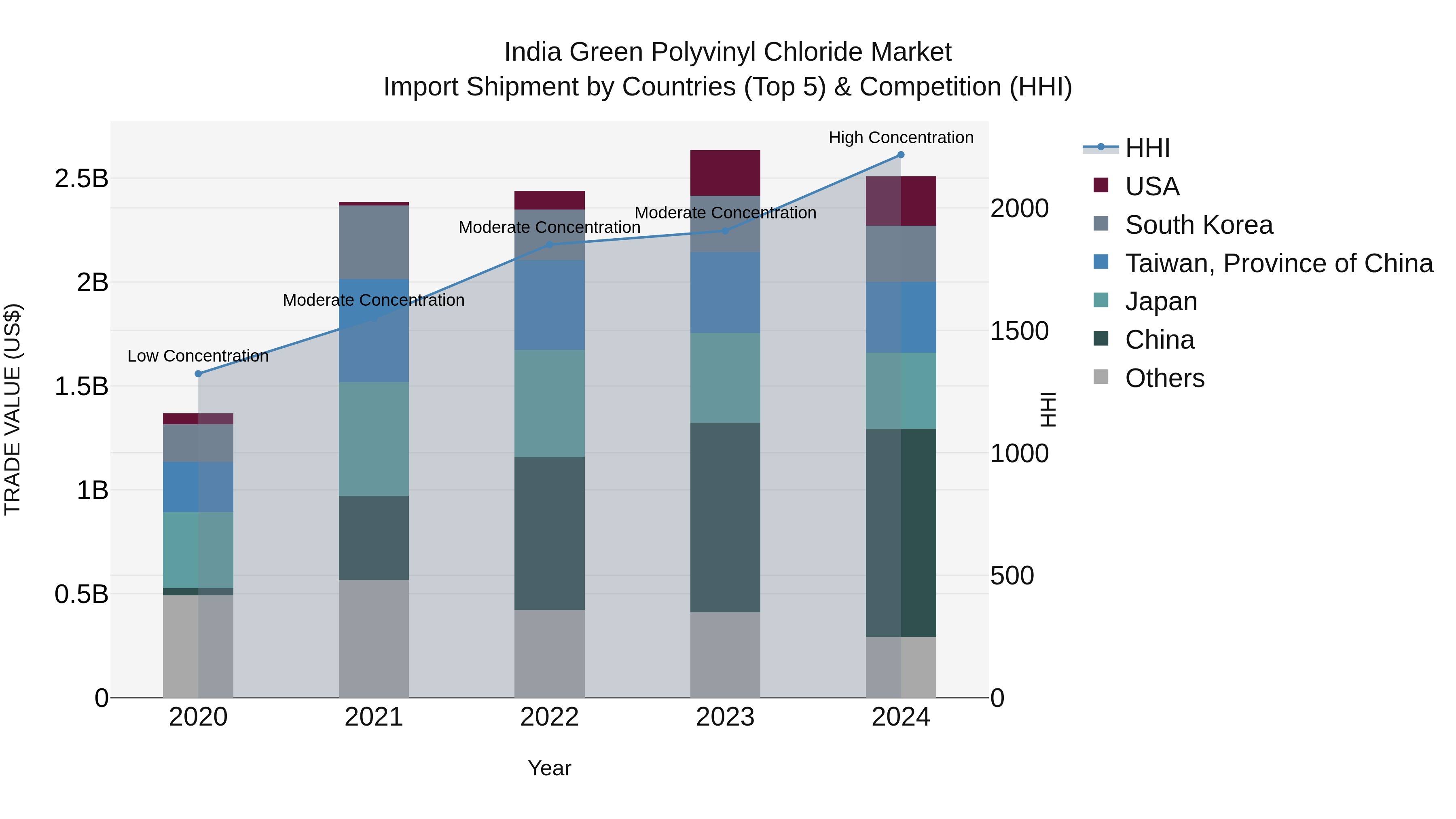This screenshot has height=819, width=1456.
Task: Click the 2020 HHI data point
Action: (x=199, y=374)
